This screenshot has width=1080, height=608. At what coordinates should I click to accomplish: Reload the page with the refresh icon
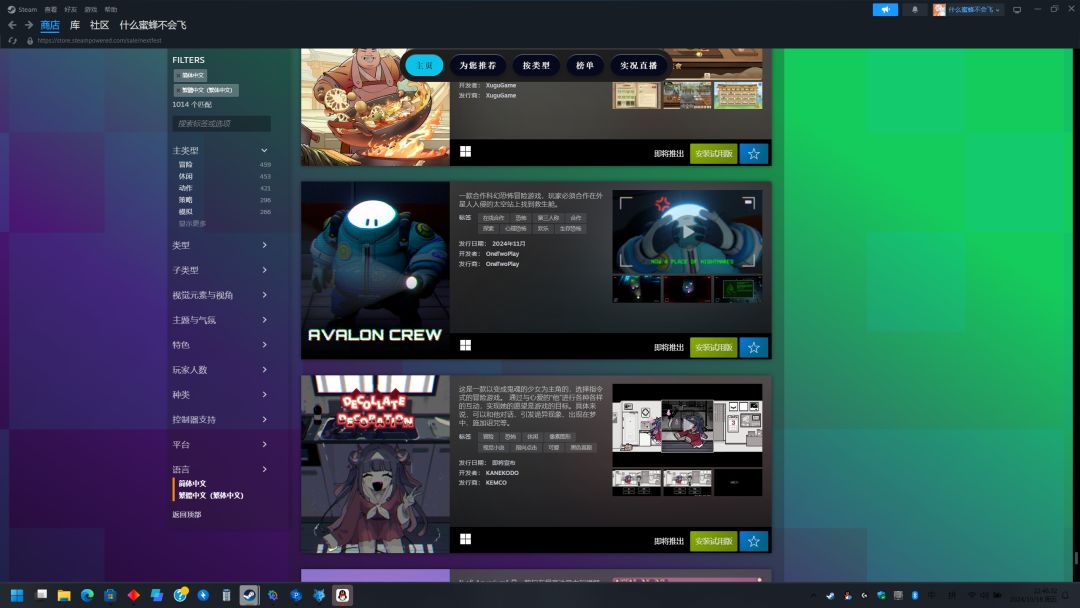pos(12,41)
